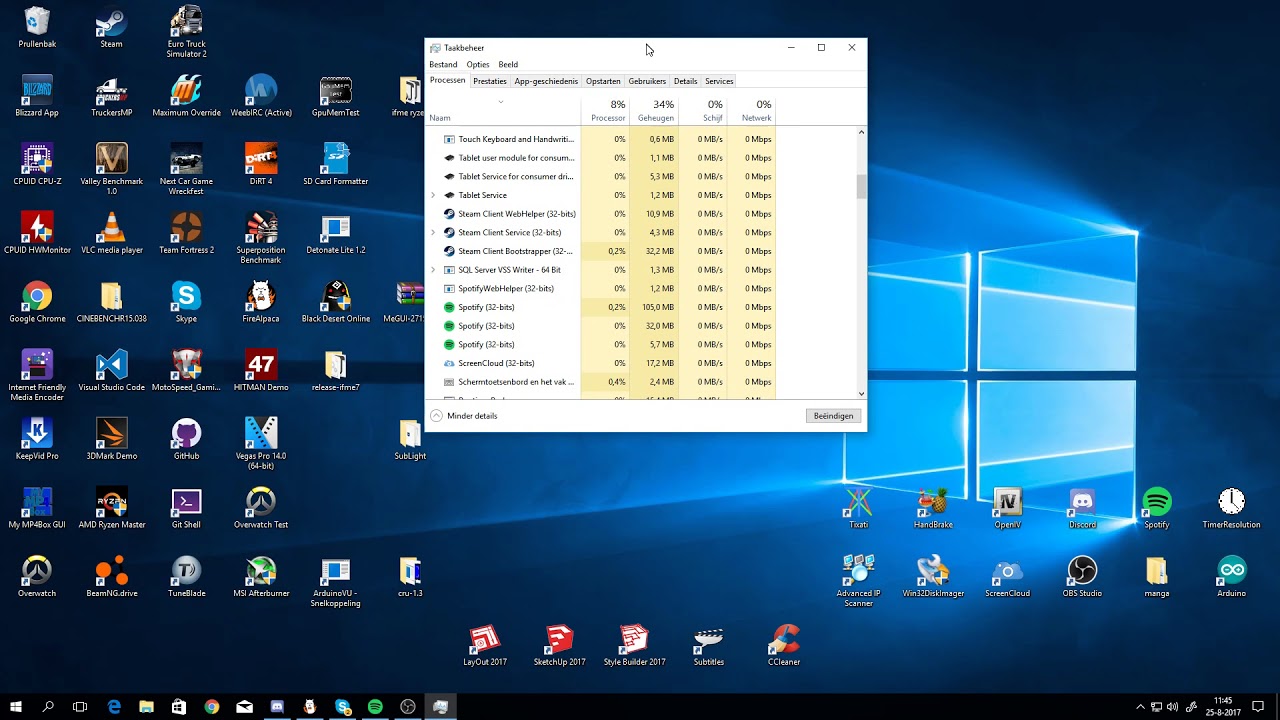Image resolution: width=1280 pixels, height=720 pixels.
Task: Select the TimerResolution desktop icon
Action: coord(1231,508)
